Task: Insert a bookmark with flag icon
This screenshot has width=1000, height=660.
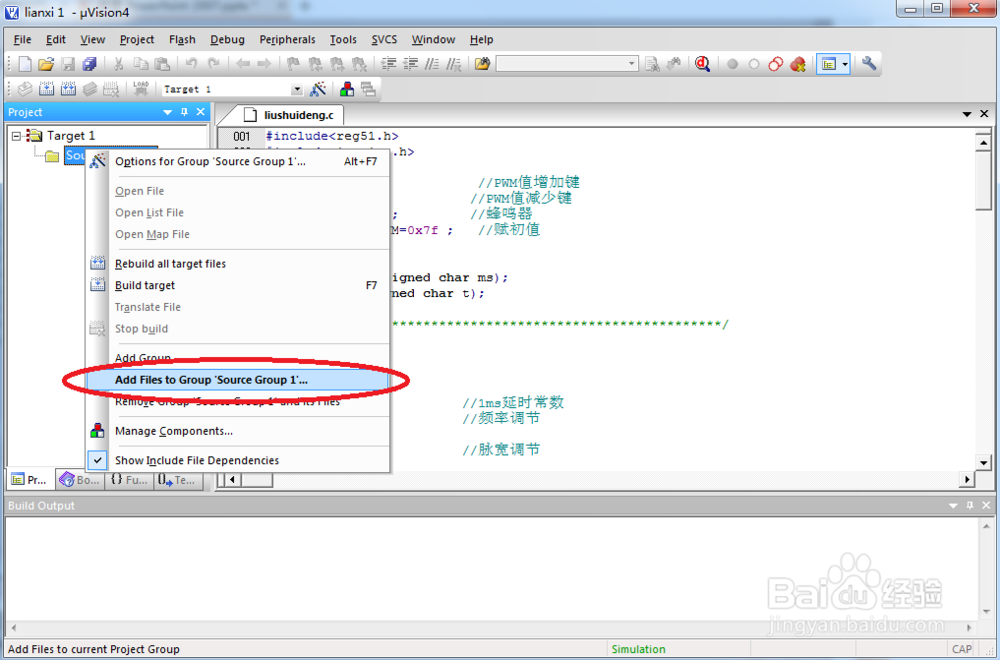Action: tap(293, 64)
